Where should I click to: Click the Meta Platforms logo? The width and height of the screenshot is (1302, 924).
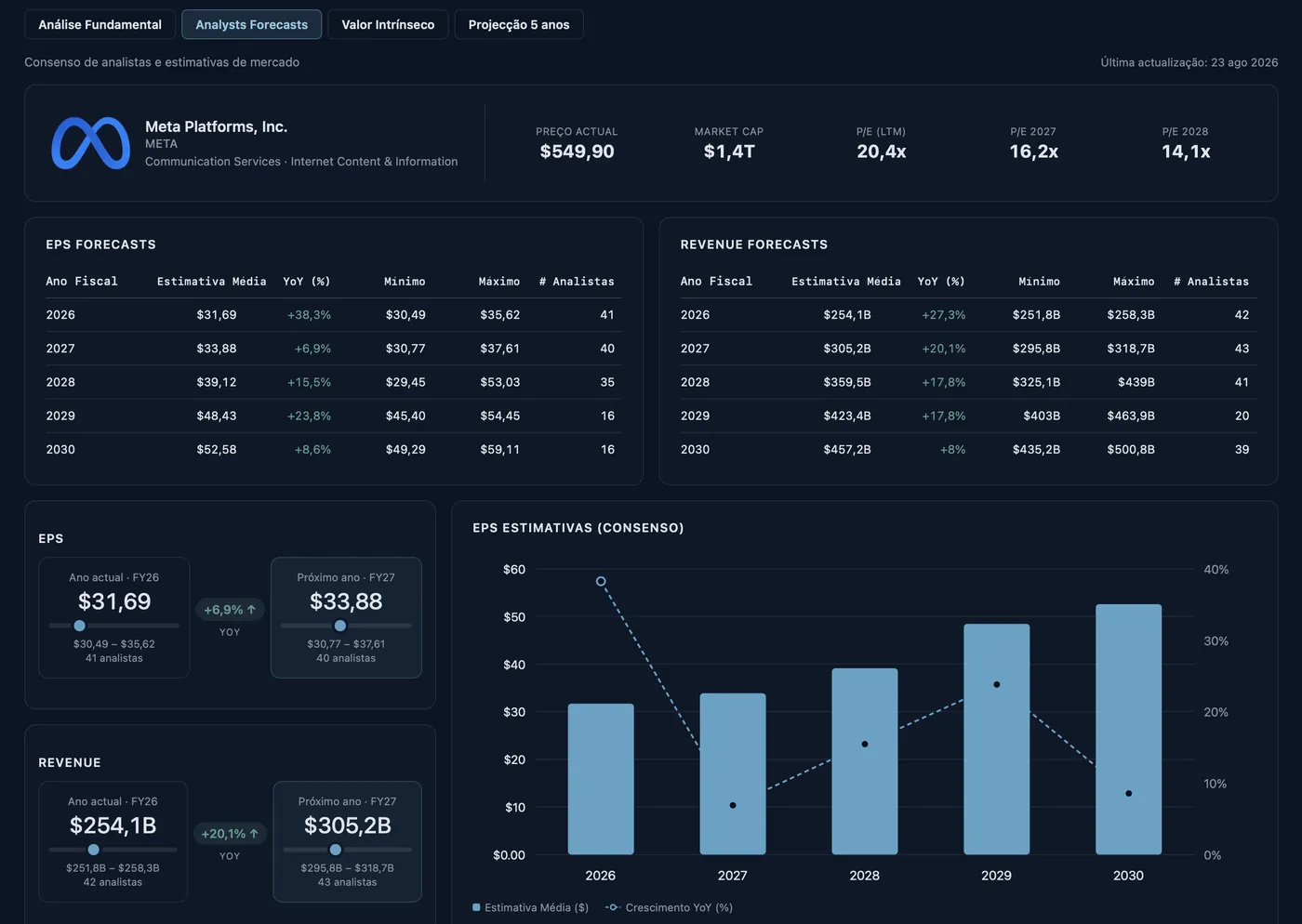[90, 143]
